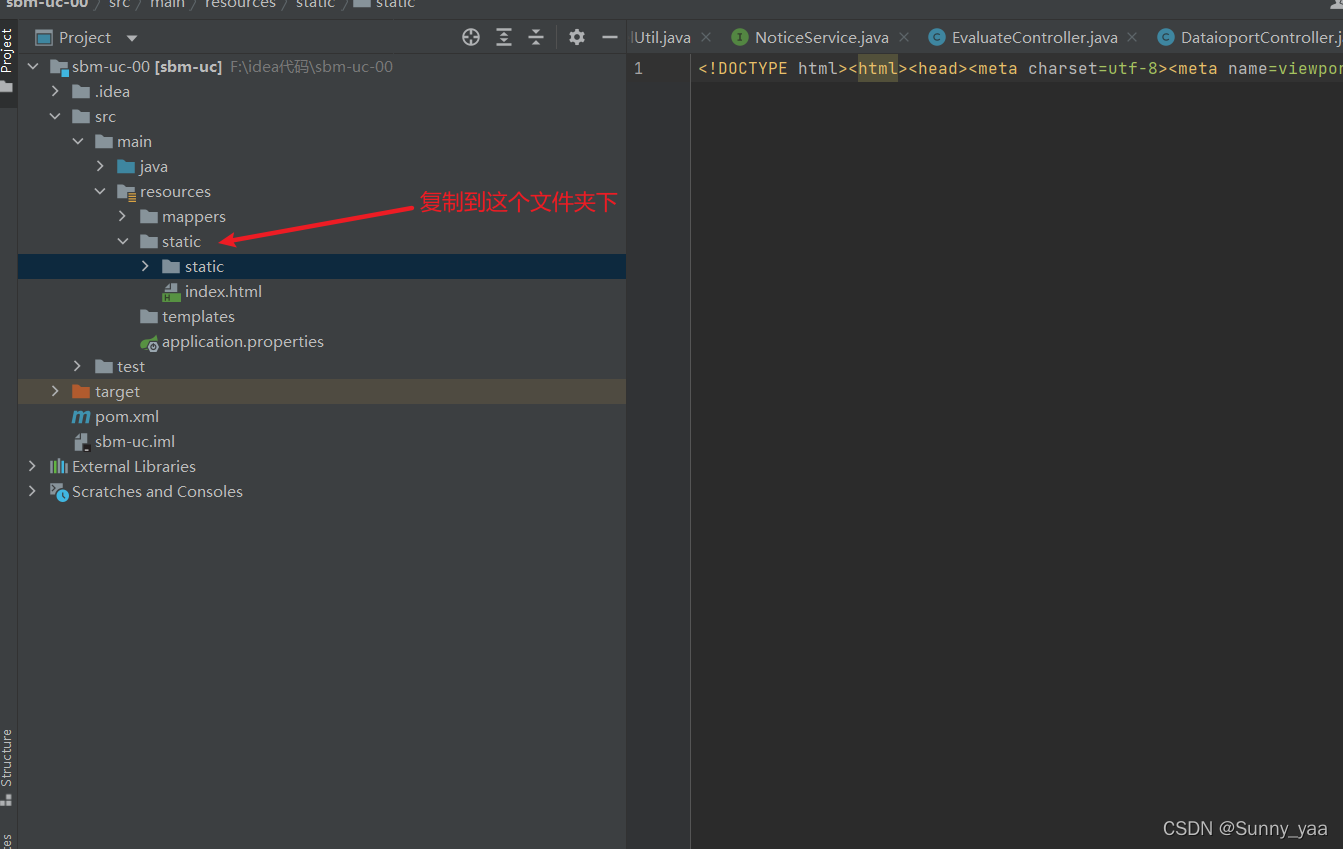Expand the mappers folder
The width and height of the screenshot is (1343, 849).
click(x=123, y=216)
